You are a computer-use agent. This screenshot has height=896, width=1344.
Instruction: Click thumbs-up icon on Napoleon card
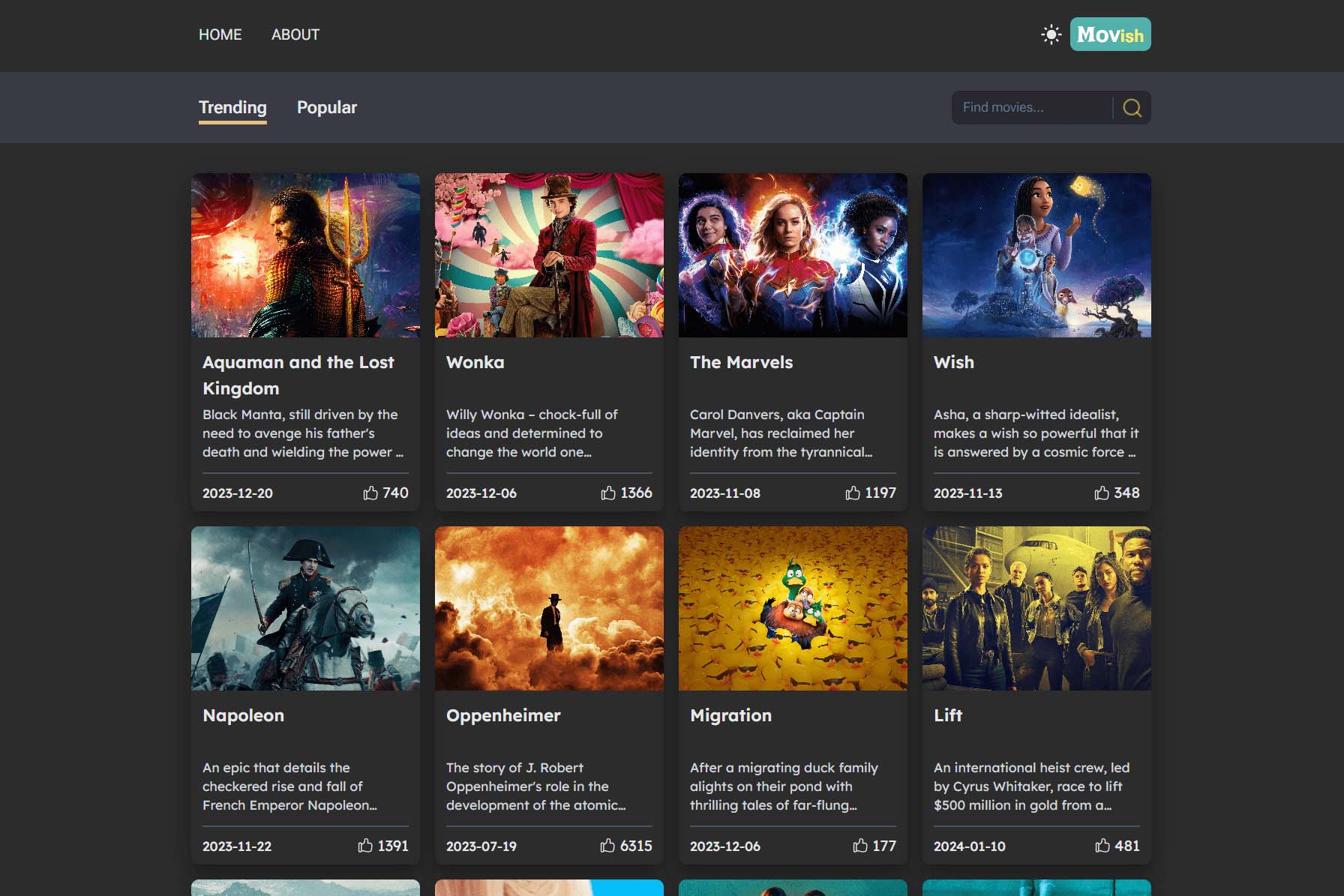(x=365, y=846)
